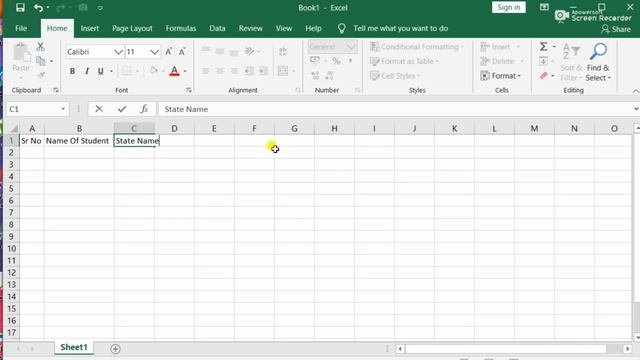The width and height of the screenshot is (640, 360).
Task: Select cell with Name Of Student
Action: point(79,141)
